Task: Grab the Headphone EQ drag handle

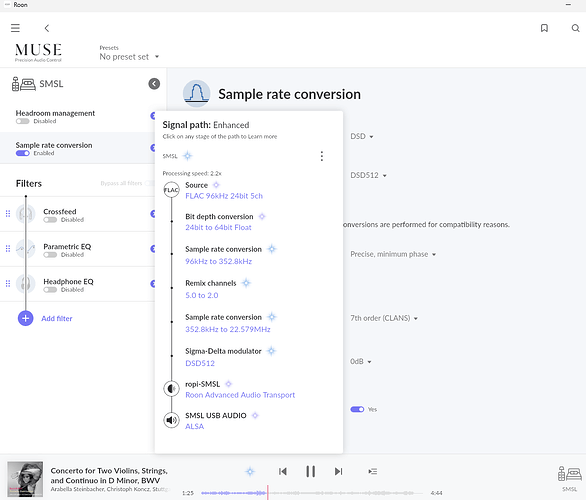Action: pos(8,284)
